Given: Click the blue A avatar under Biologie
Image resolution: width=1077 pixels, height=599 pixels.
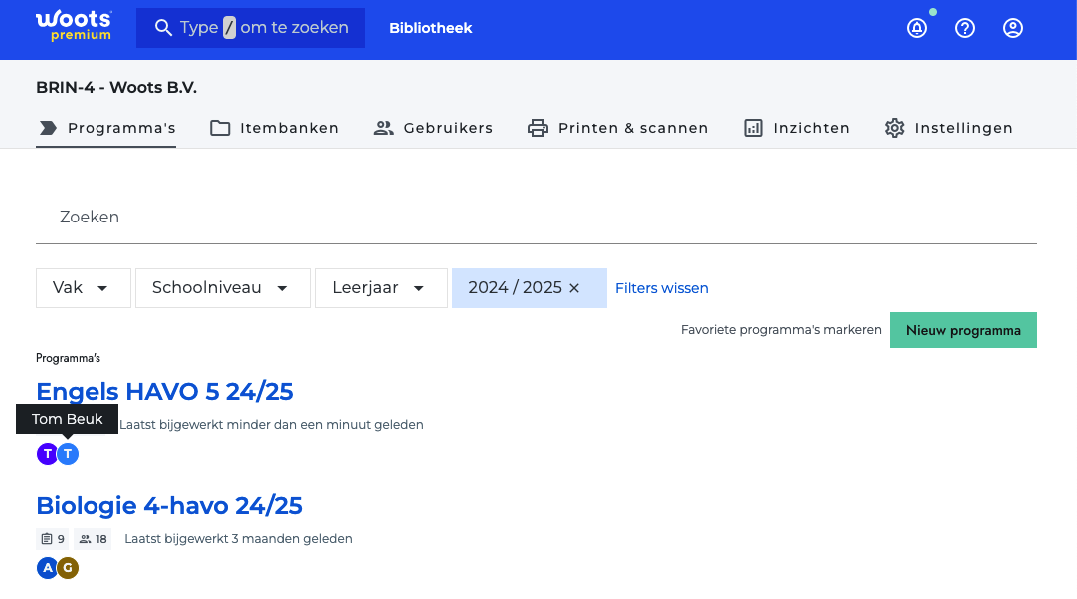Looking at the screenshot, I should 47,568.
